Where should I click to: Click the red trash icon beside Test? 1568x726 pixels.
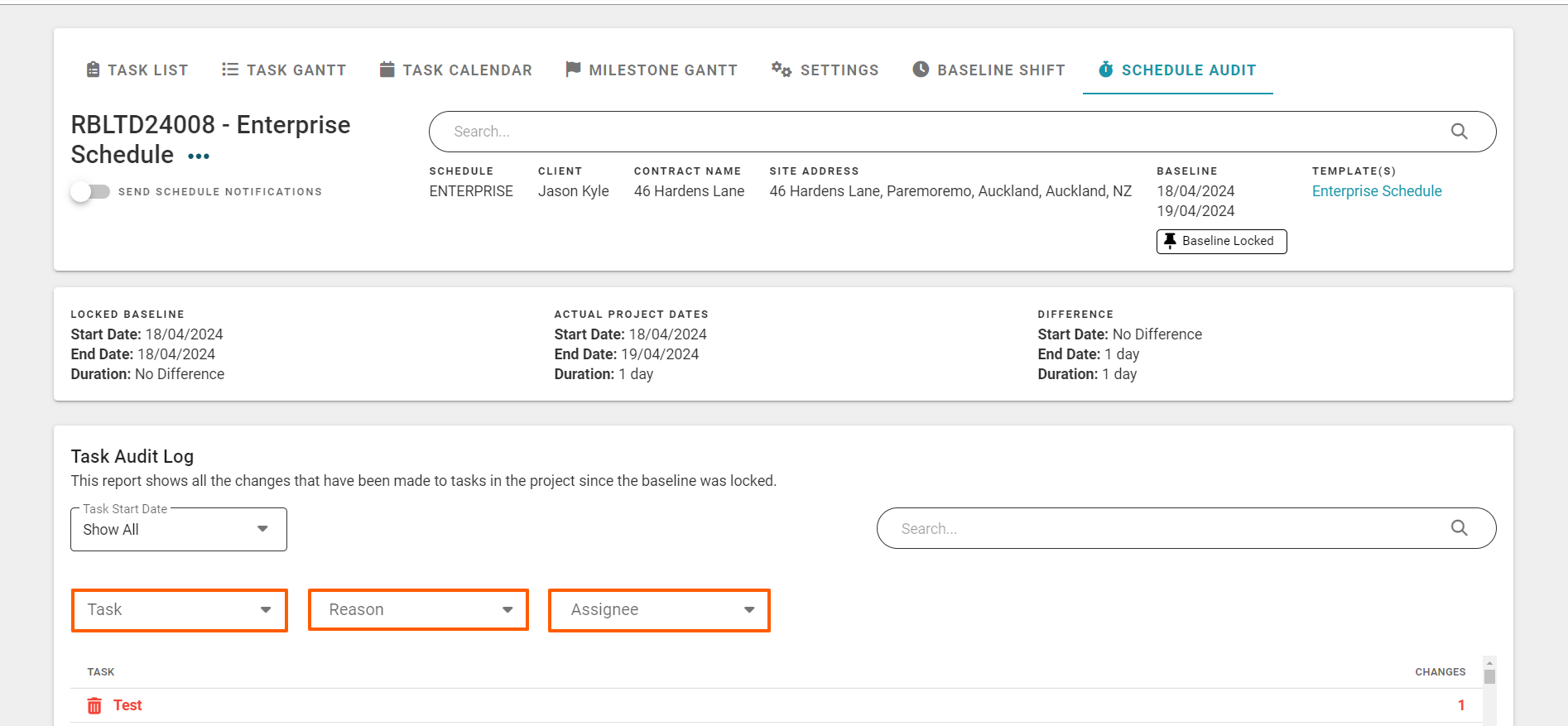(x=94, y=705)
